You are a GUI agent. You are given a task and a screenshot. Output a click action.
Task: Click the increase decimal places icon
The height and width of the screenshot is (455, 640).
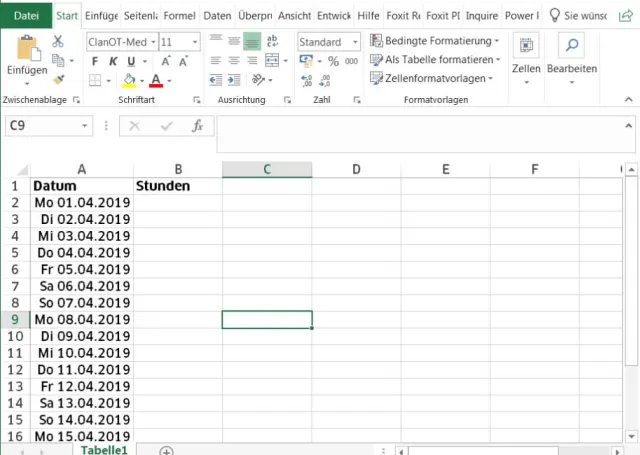pos(306,80)
